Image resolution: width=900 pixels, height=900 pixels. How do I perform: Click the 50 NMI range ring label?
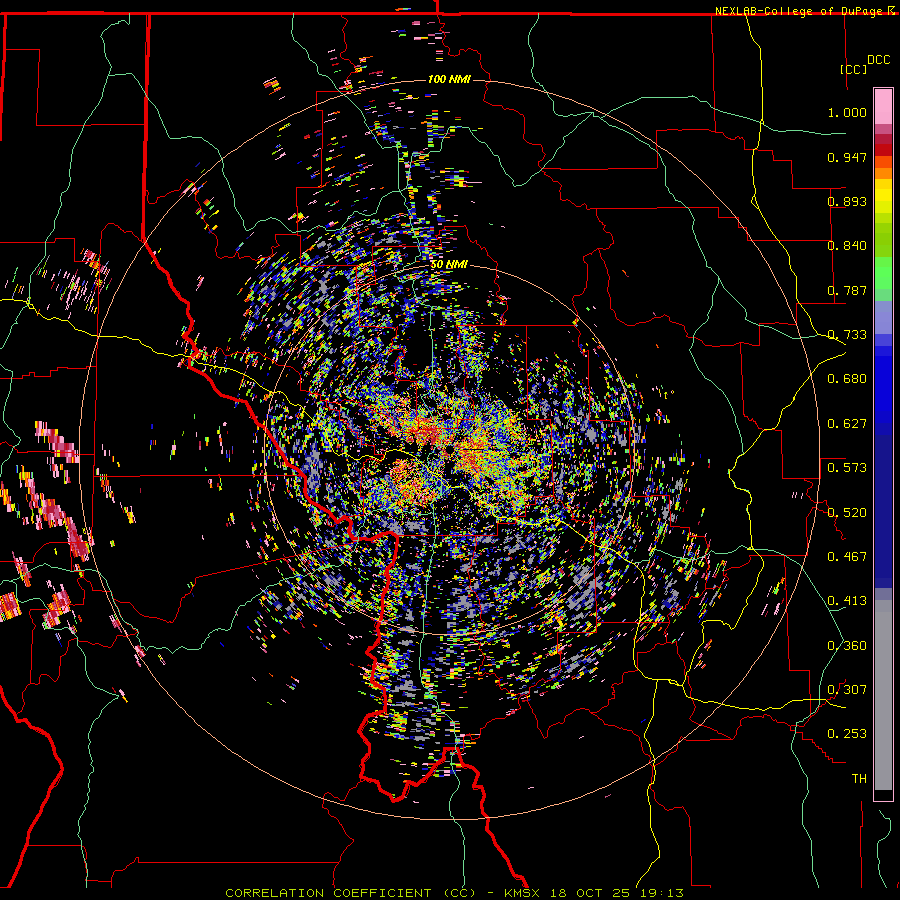449,265
